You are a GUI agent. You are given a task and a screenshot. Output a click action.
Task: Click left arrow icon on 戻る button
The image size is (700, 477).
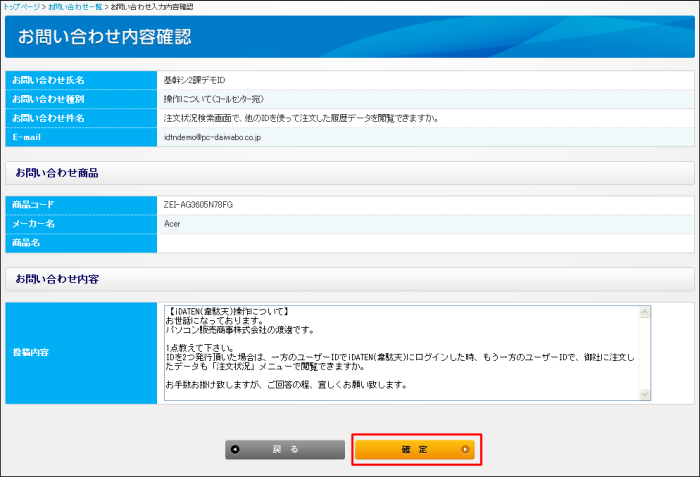[236, 450]
